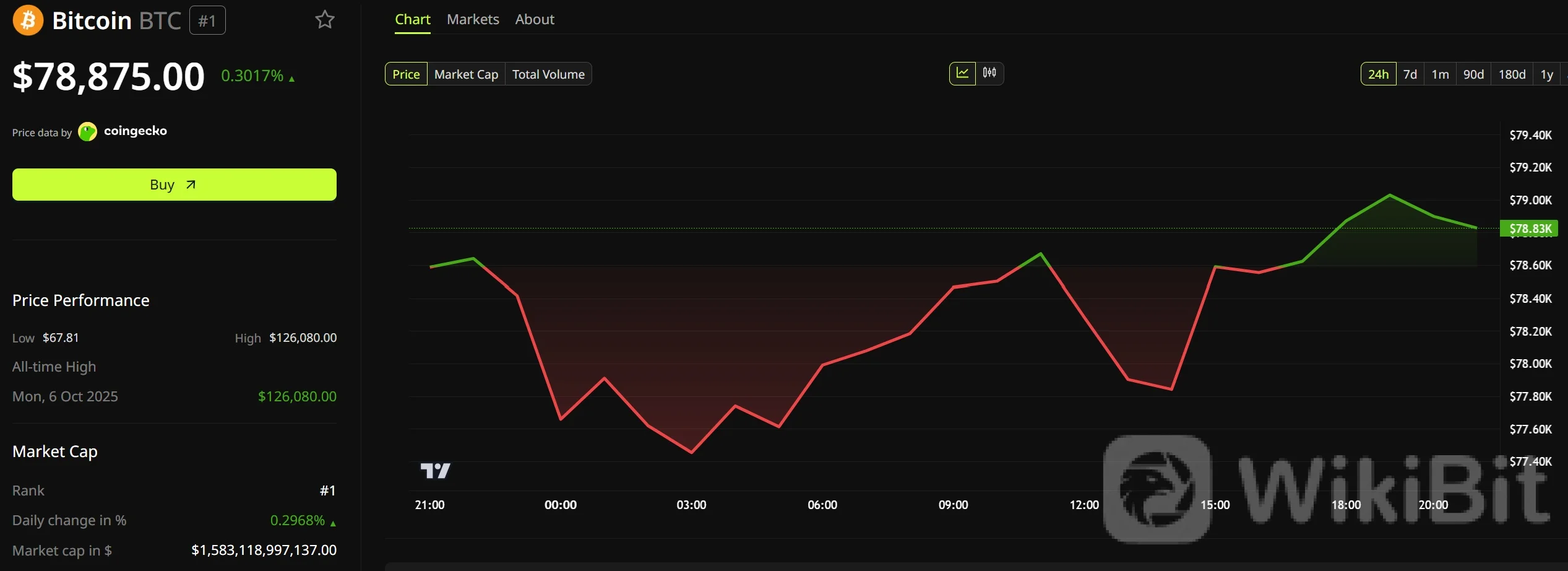Set chart range to 7d
1568x571 pixels.
[x=1410, y=74]
